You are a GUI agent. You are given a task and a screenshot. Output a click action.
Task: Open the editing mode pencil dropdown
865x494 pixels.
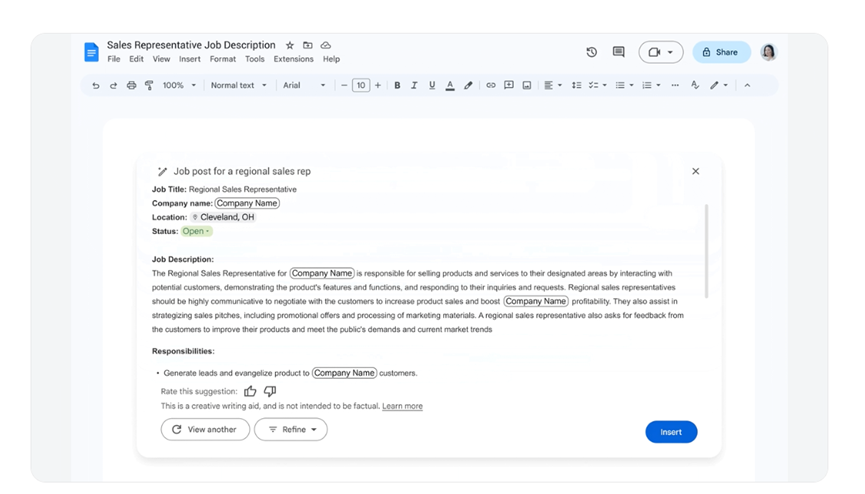[719, 86]
